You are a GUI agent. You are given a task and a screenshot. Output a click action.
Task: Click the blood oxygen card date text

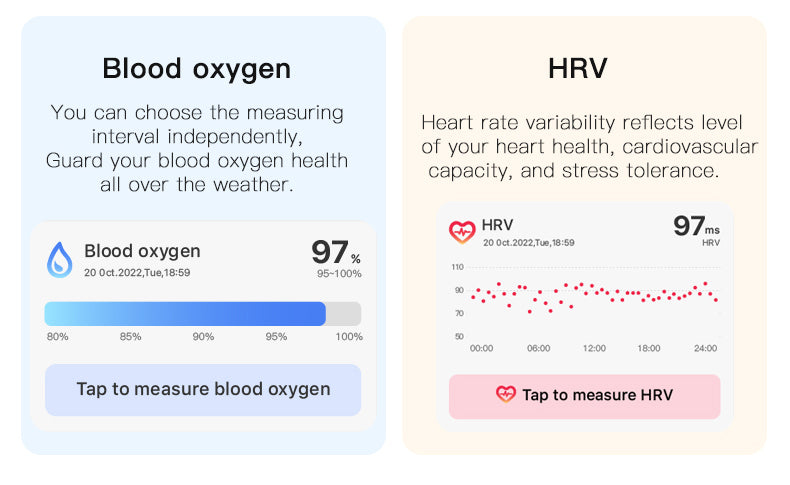[137, 272]
